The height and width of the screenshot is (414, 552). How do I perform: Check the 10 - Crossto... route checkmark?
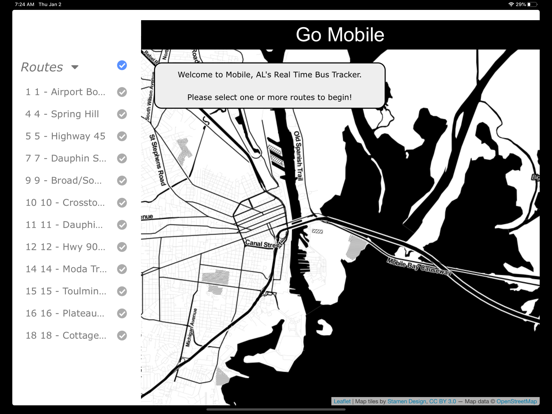[x=122, y=203]
